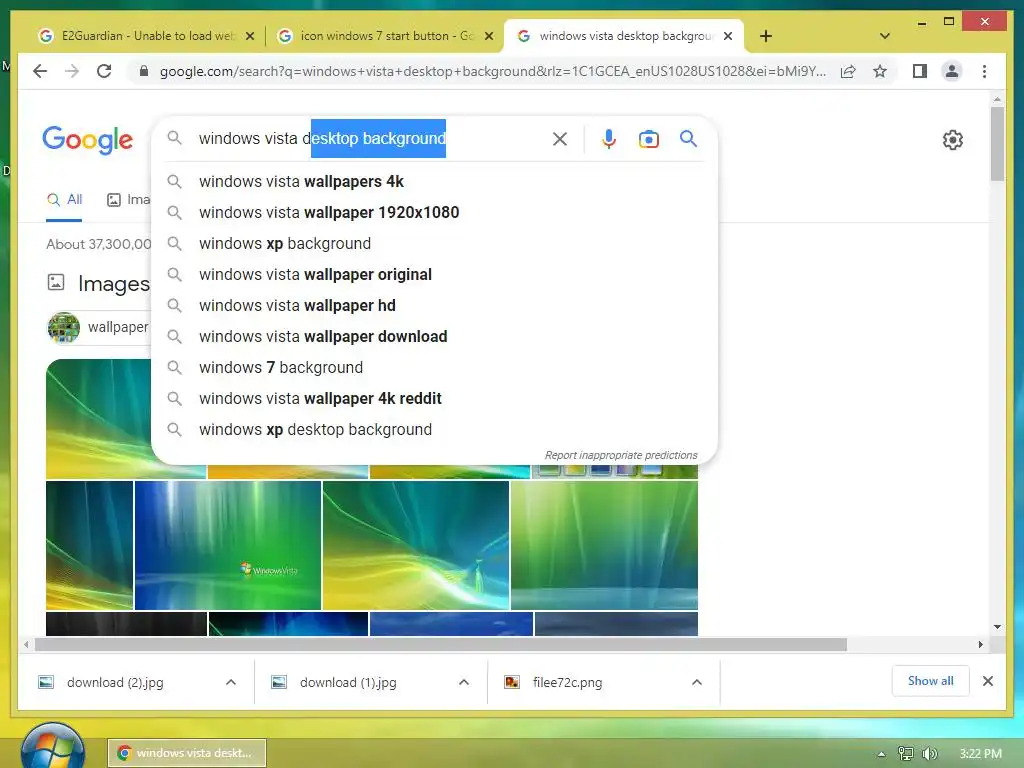Choose suggestion windows vista wallpaper 1920x1080

[x=434, y=212]
